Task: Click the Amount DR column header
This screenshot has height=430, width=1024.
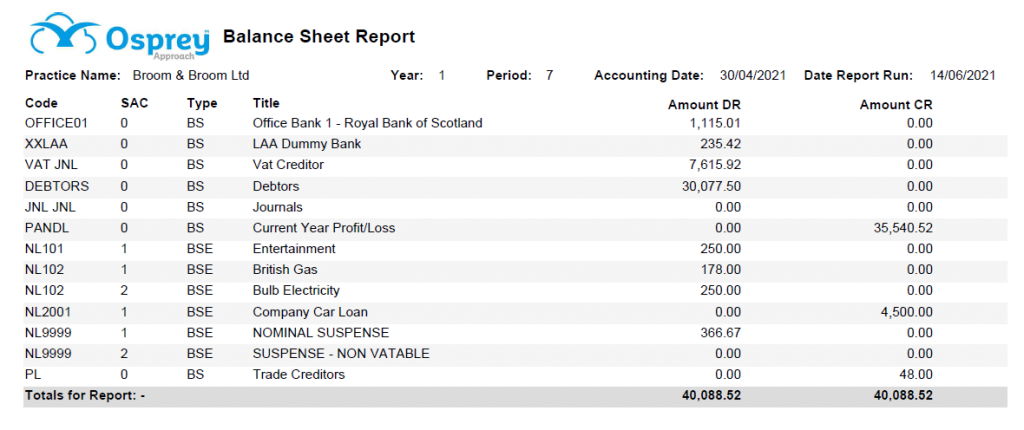Action: click(704, 105)
